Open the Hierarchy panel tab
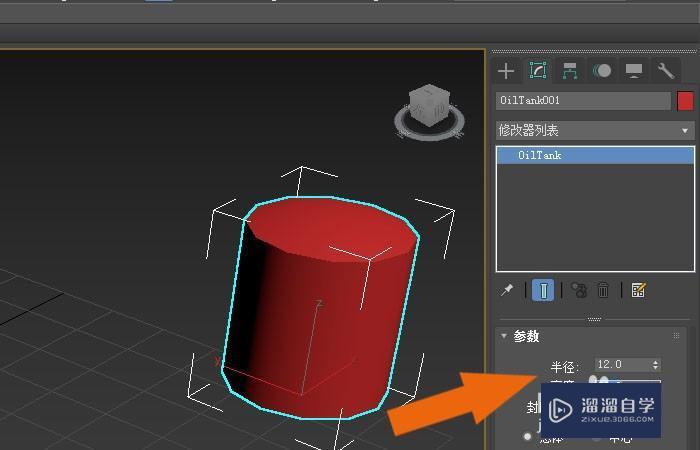This screenshot has height=450, width=700. coord(570,71)
